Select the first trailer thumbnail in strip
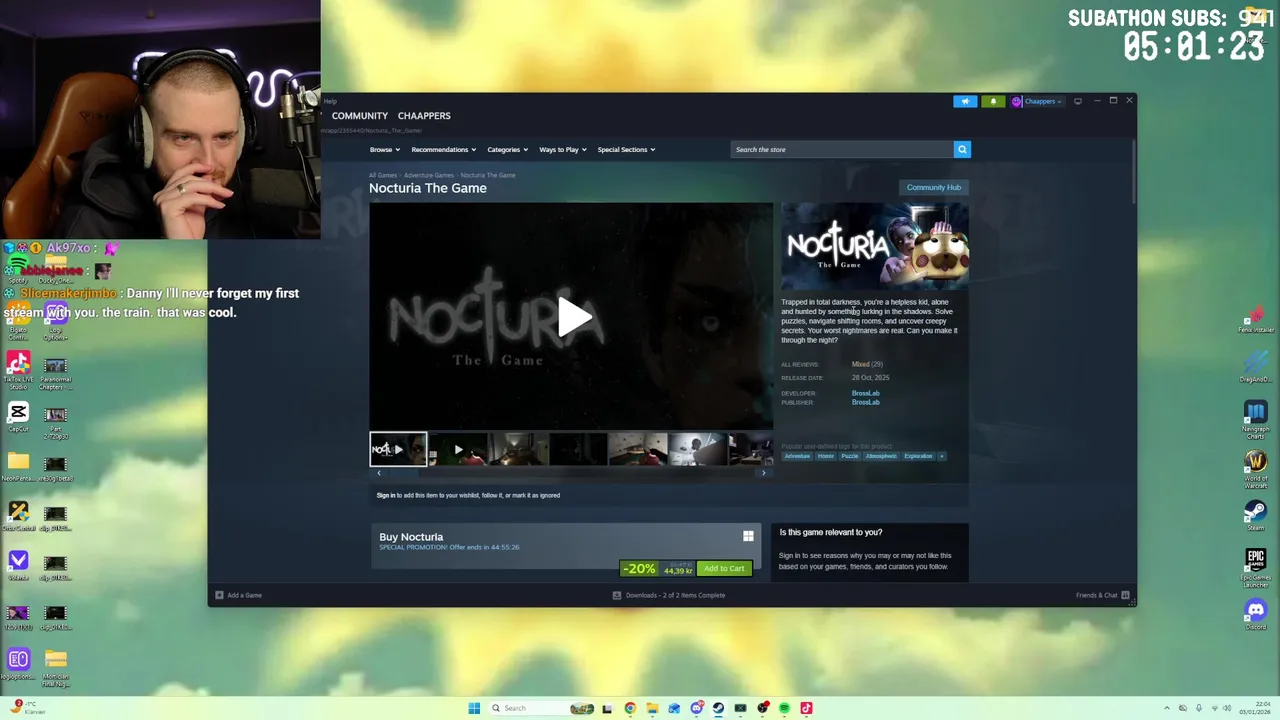 point(398,449)
